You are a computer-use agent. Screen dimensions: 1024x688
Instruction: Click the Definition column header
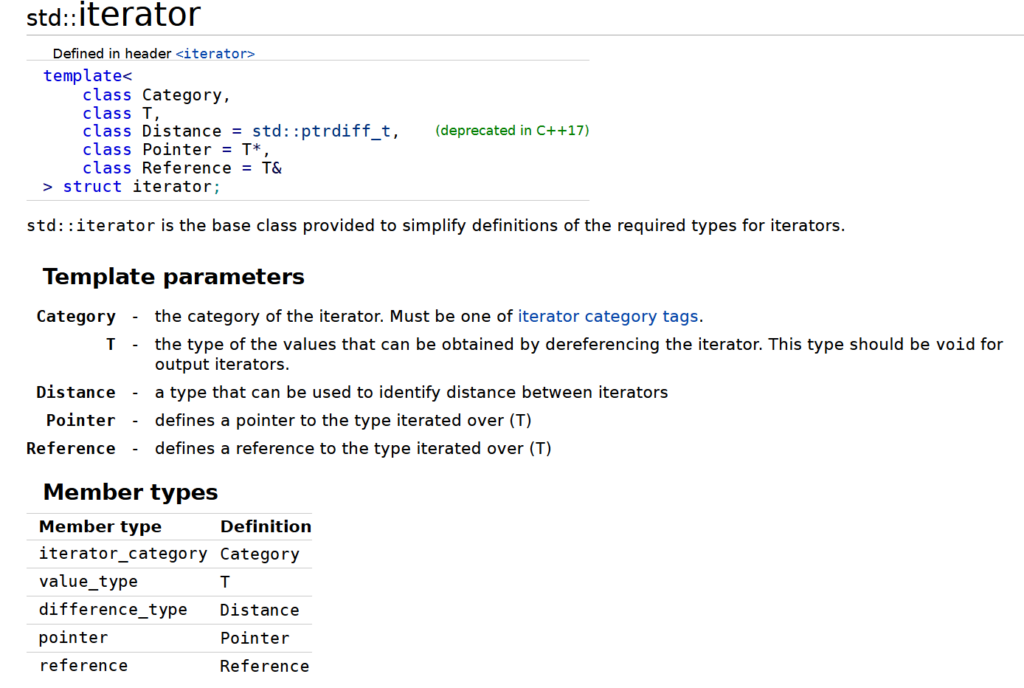265,526
